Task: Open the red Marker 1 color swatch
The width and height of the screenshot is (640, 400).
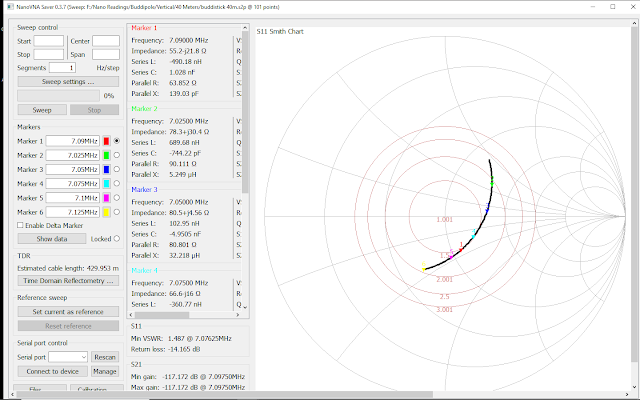Action: click(106, 141)
